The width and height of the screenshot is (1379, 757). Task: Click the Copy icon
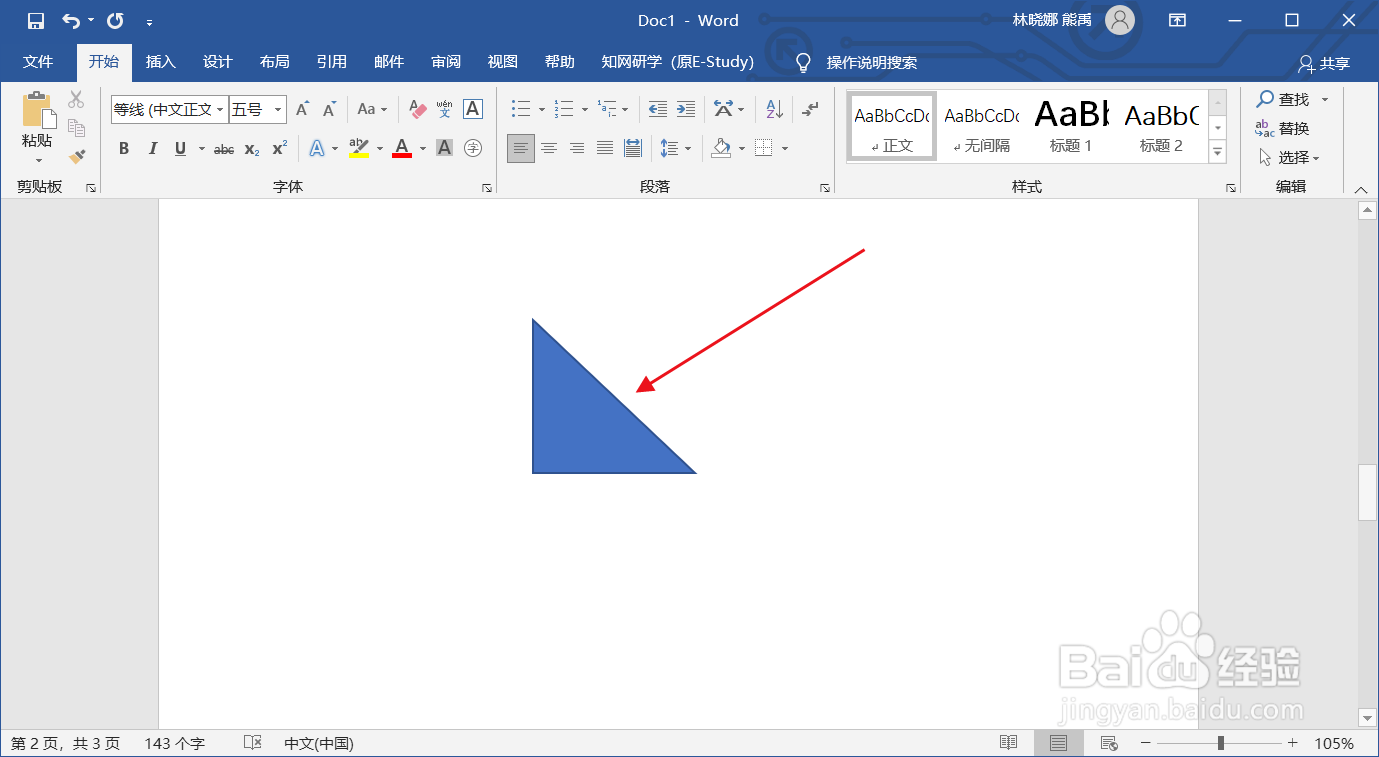click(x=76, y=127)
